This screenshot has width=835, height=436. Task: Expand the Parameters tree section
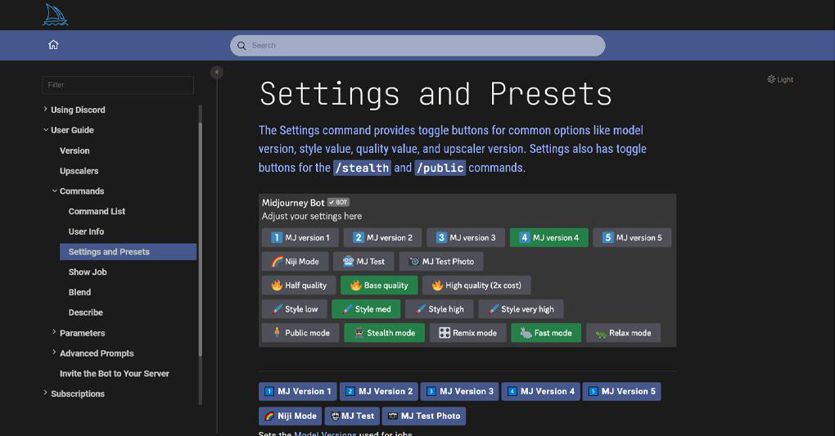click(54, 333)
